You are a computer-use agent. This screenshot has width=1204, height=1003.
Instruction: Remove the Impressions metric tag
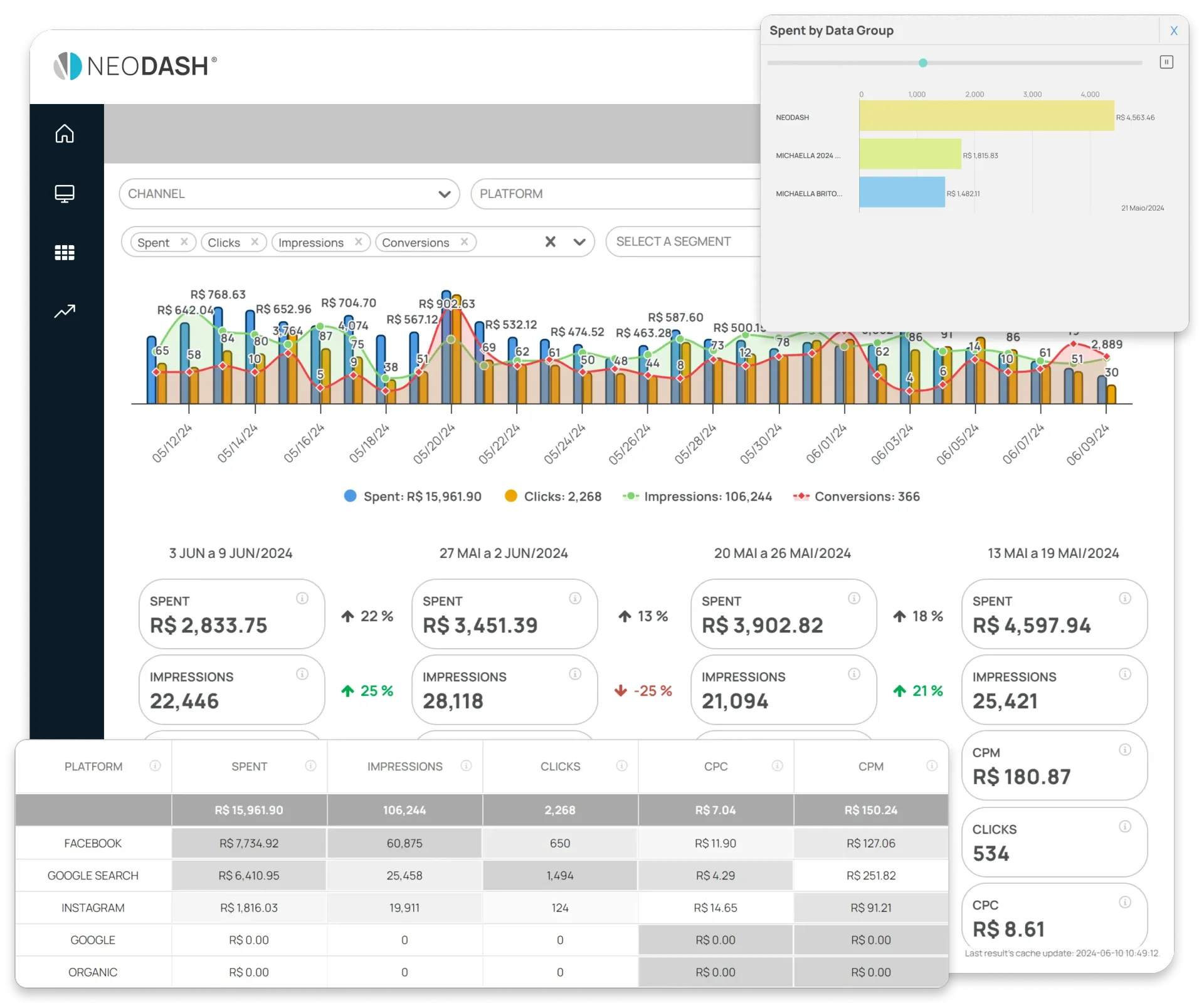point(358,242)
